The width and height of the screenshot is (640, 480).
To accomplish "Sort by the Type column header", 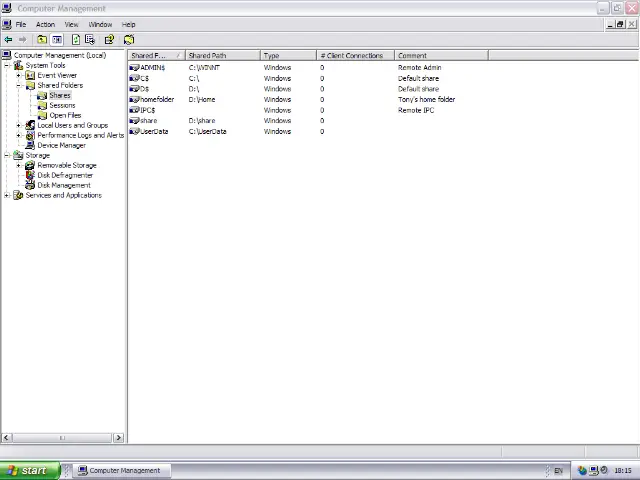I will point(289,56).
